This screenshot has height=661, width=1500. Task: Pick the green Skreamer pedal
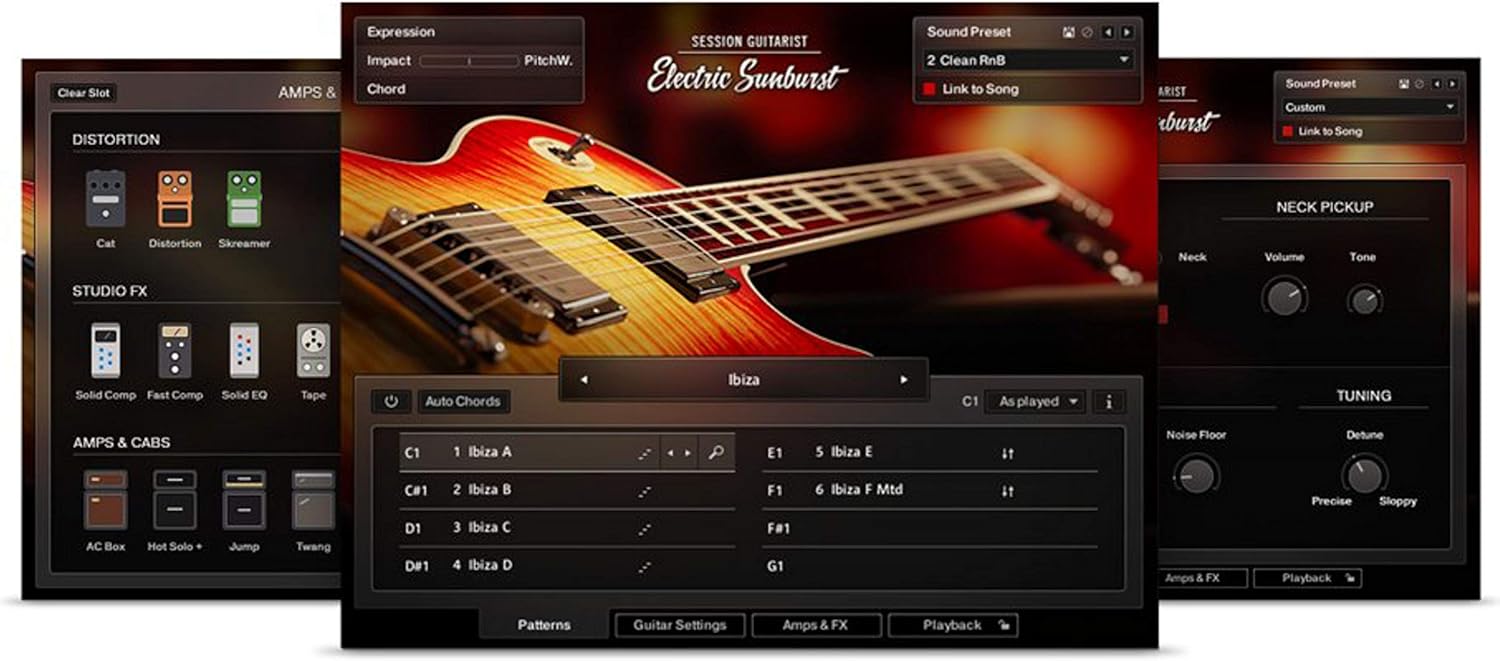244,199
